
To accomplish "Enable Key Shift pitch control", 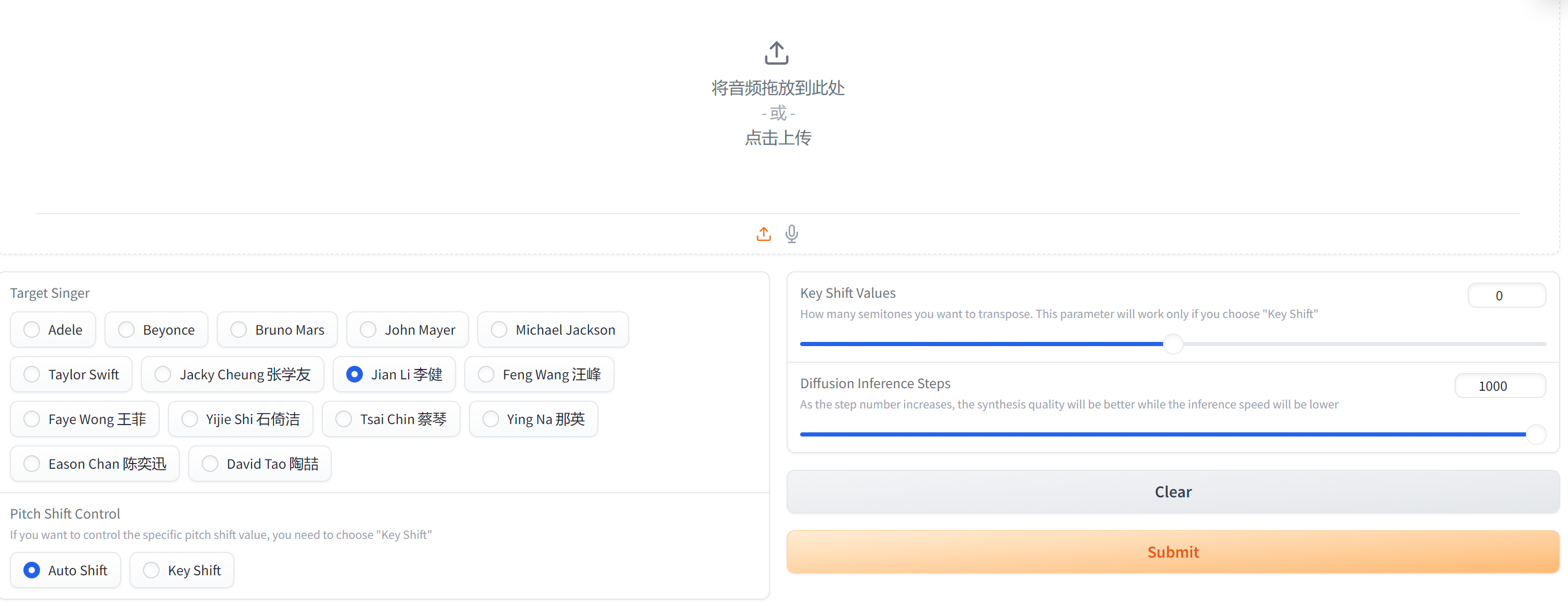I will click(x=151, y=570).
